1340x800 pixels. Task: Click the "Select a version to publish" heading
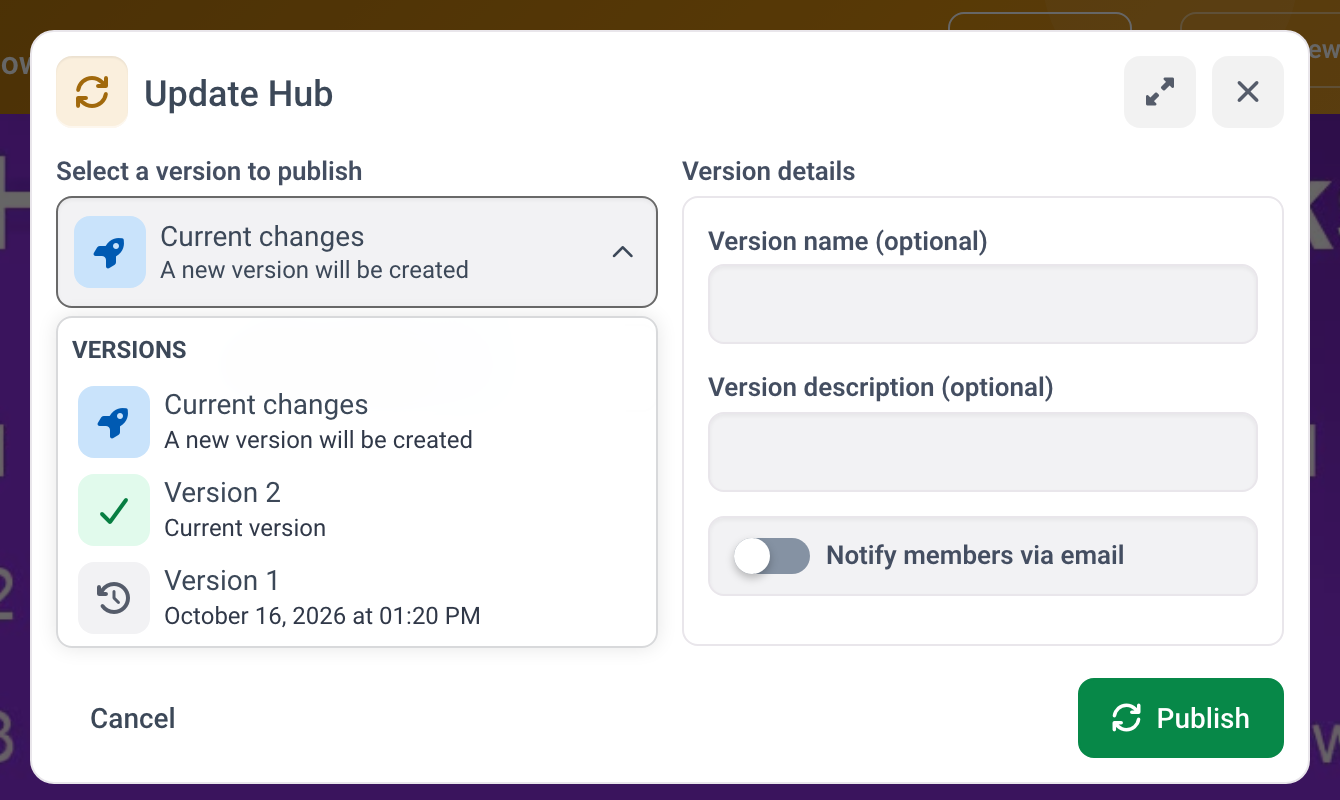tap(209, 172)
